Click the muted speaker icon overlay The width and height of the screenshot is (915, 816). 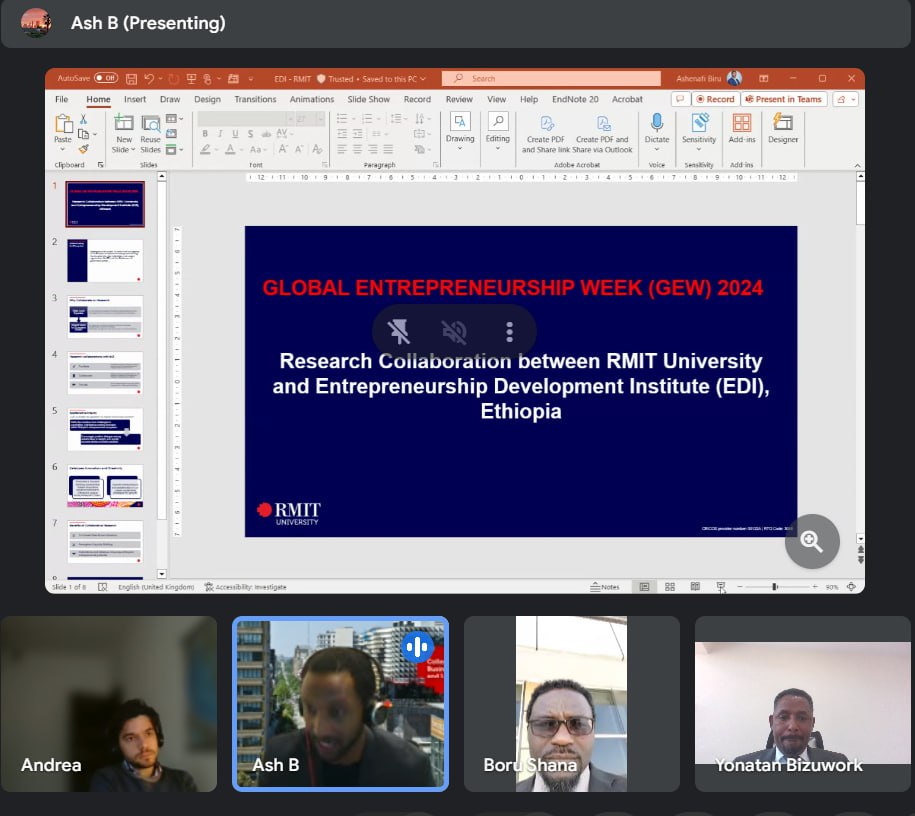(454, 332)
